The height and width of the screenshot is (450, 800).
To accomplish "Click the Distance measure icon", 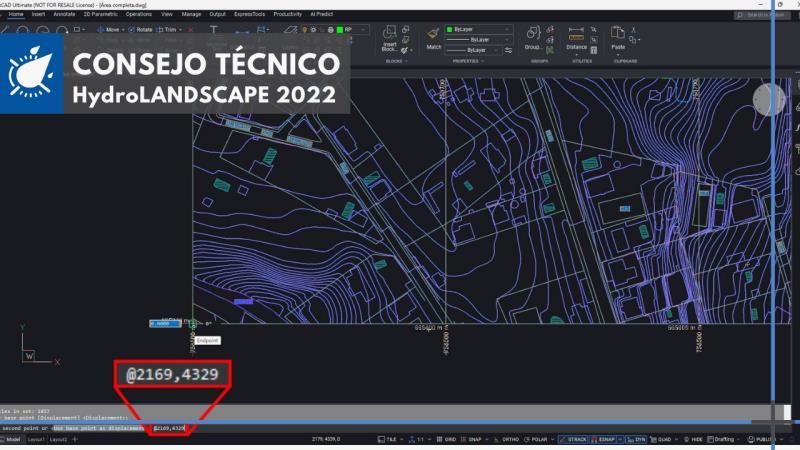I will click(576, 34).
